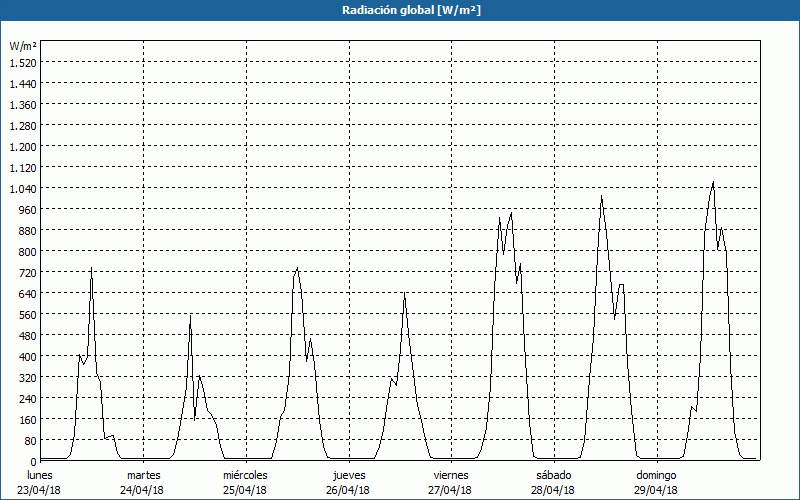Image resolution: width=800 pixels, height=500 pixels.
Task: Click the top of Tuesday's radiation peak
Action: [x=190, y=316]
